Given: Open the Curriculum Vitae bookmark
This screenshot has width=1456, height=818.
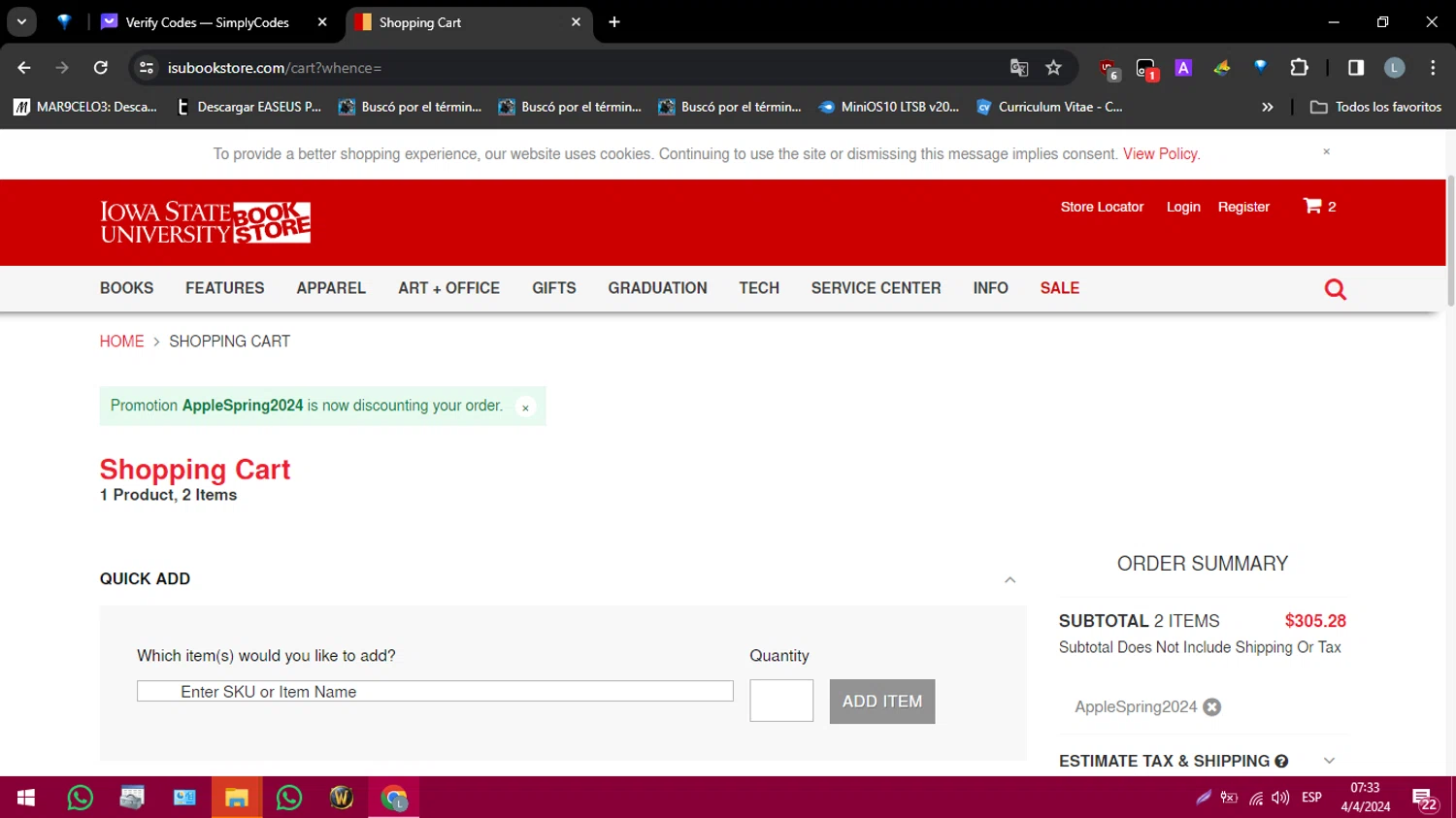Looking at the screenshot, I should (x=1049, y=107).
